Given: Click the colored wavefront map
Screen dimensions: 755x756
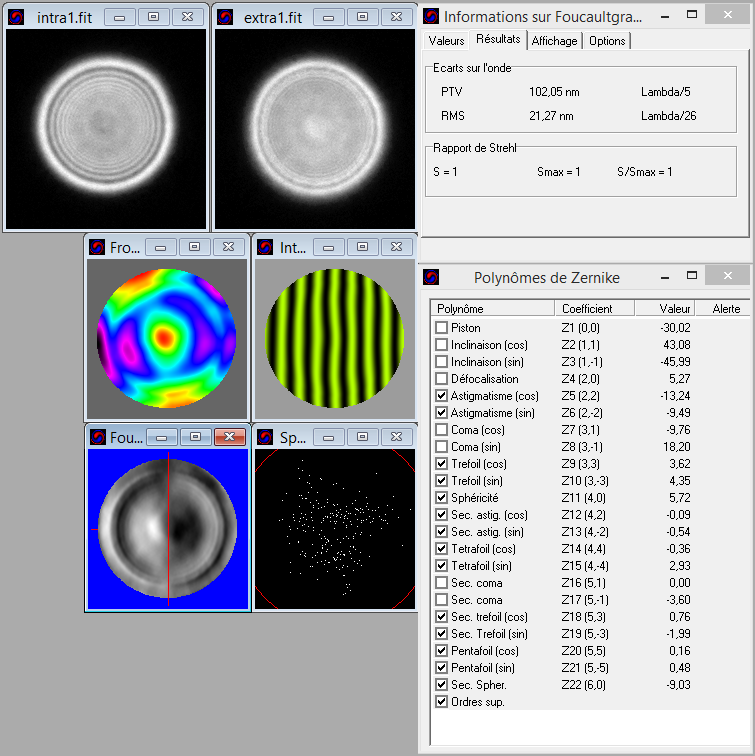Looking at the screenshot, I should pos(167,338).
